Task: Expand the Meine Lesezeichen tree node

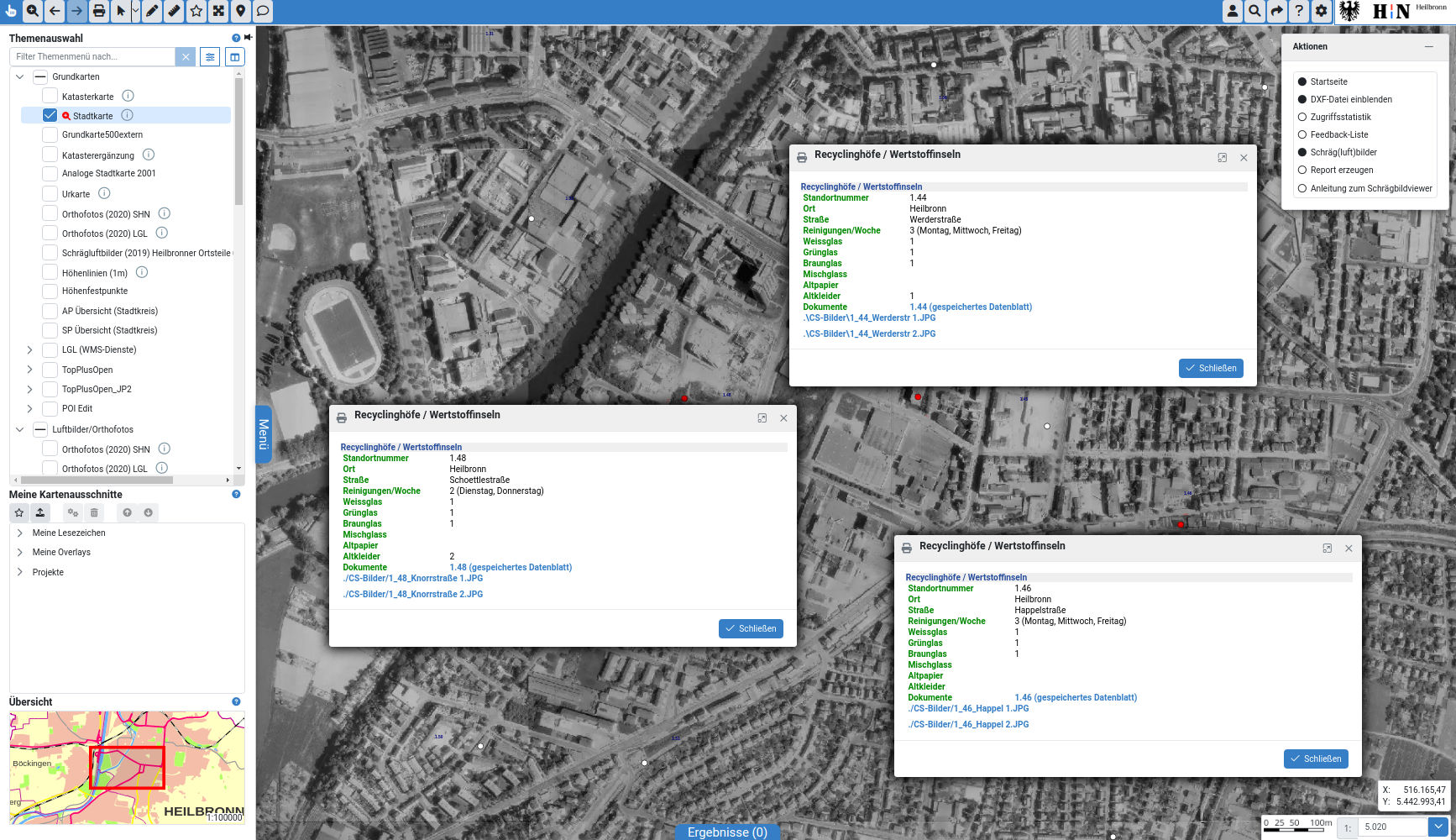Action: coord(20,533)
